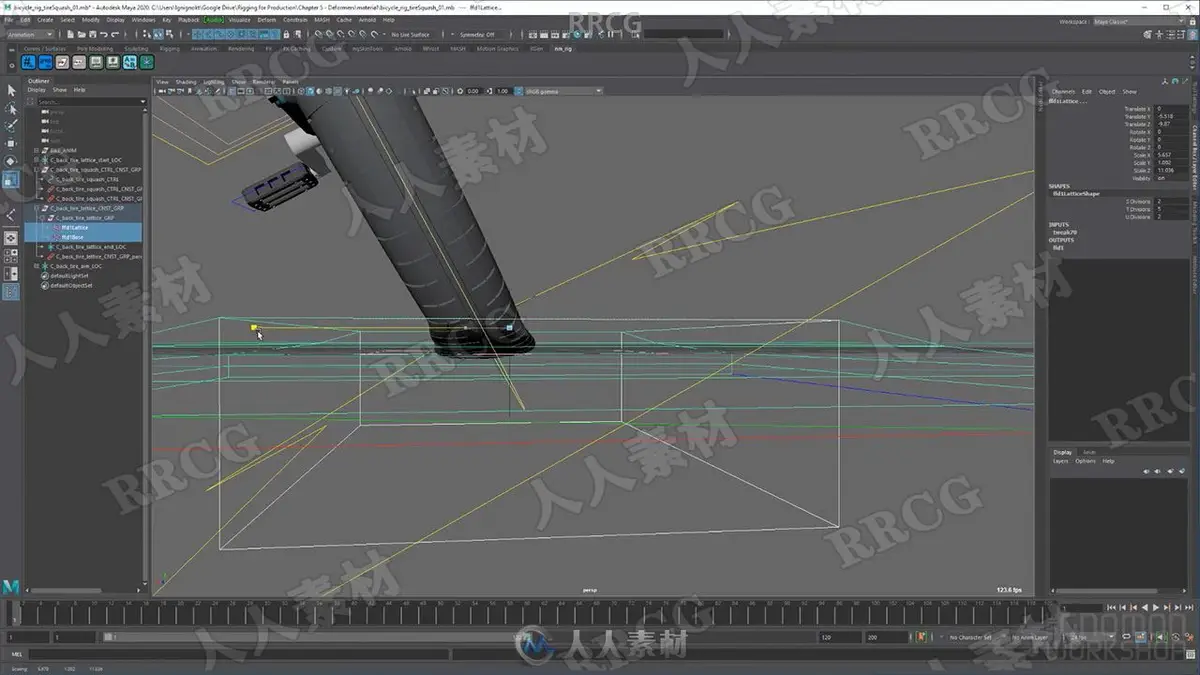Open the Animation menu set dropdown
Image resolution: width=1200 pixels, height=675 pixels.
pos(31,34)
